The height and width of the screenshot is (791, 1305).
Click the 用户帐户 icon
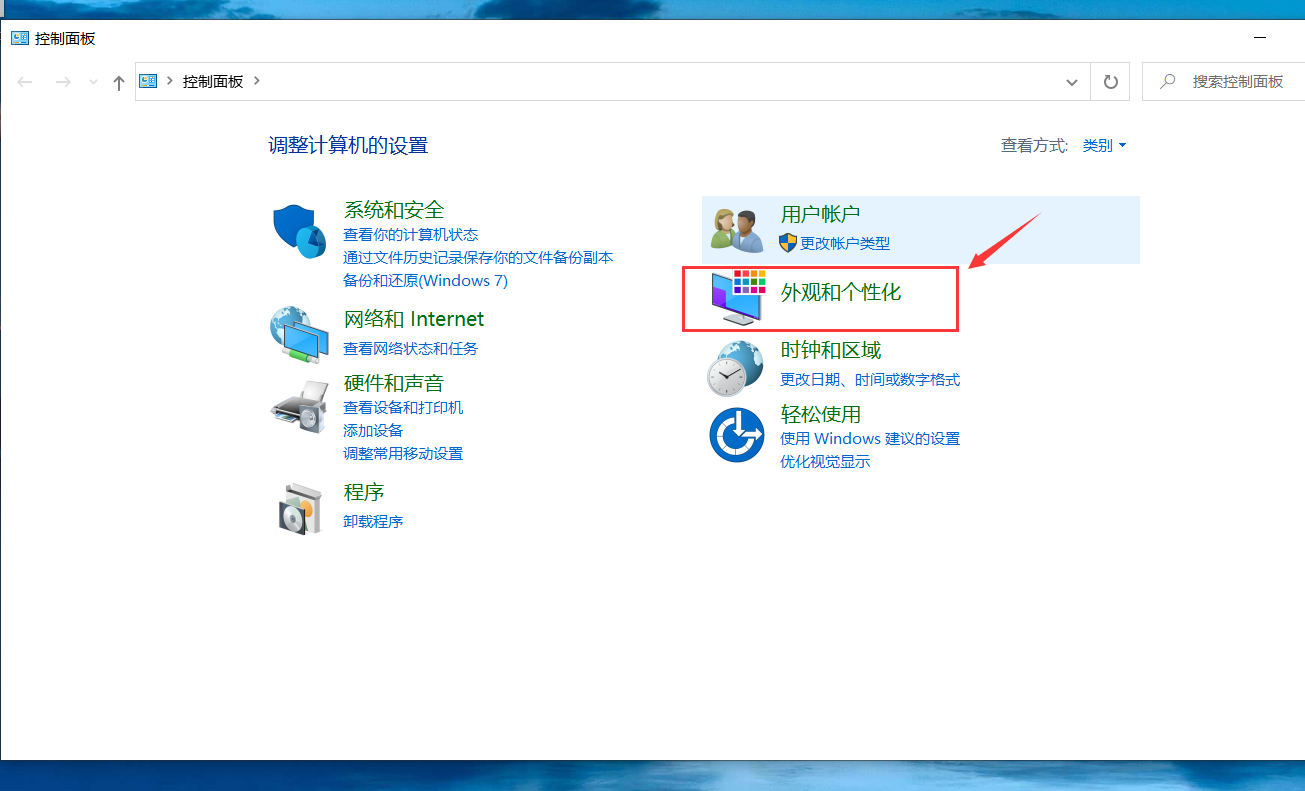point(737,228)
